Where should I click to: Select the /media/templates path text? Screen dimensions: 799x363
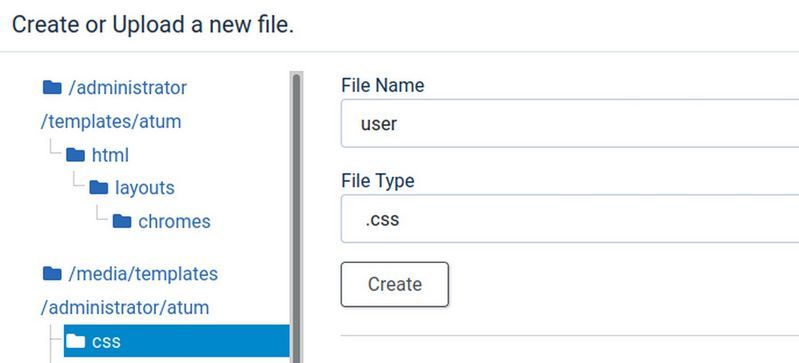pos(143,274)
